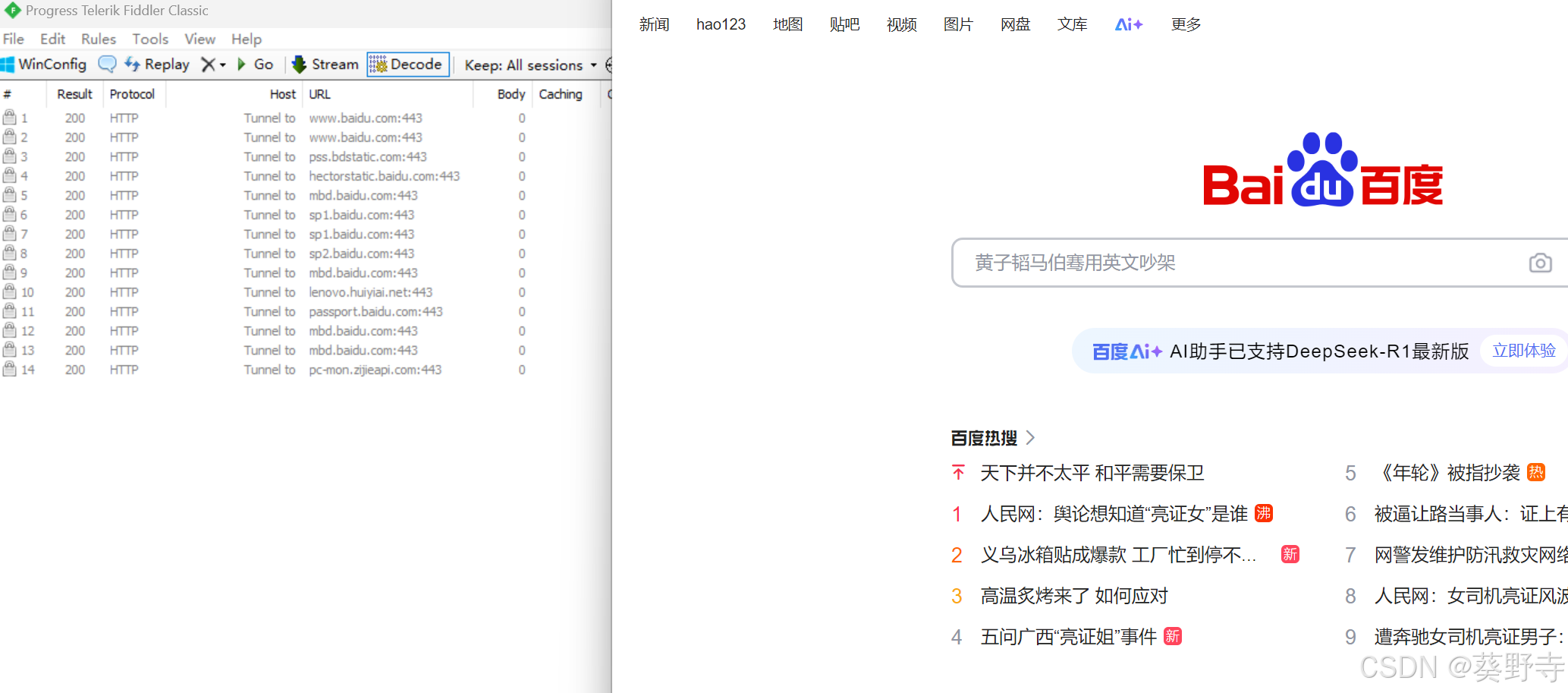This screenshot has width=1568, height=693.
Task: Toggle Stream mode in Fiddler
Action: (x=325, y=65)
